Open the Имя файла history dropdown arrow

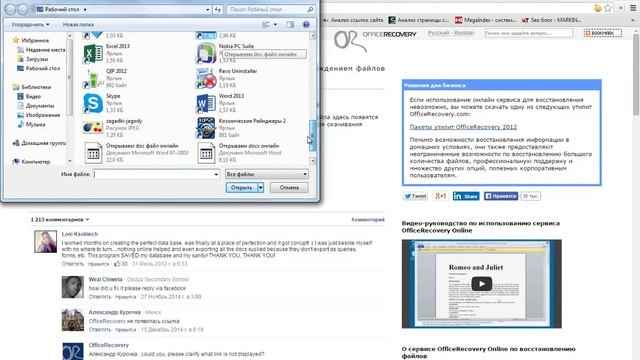pos(216,174)
